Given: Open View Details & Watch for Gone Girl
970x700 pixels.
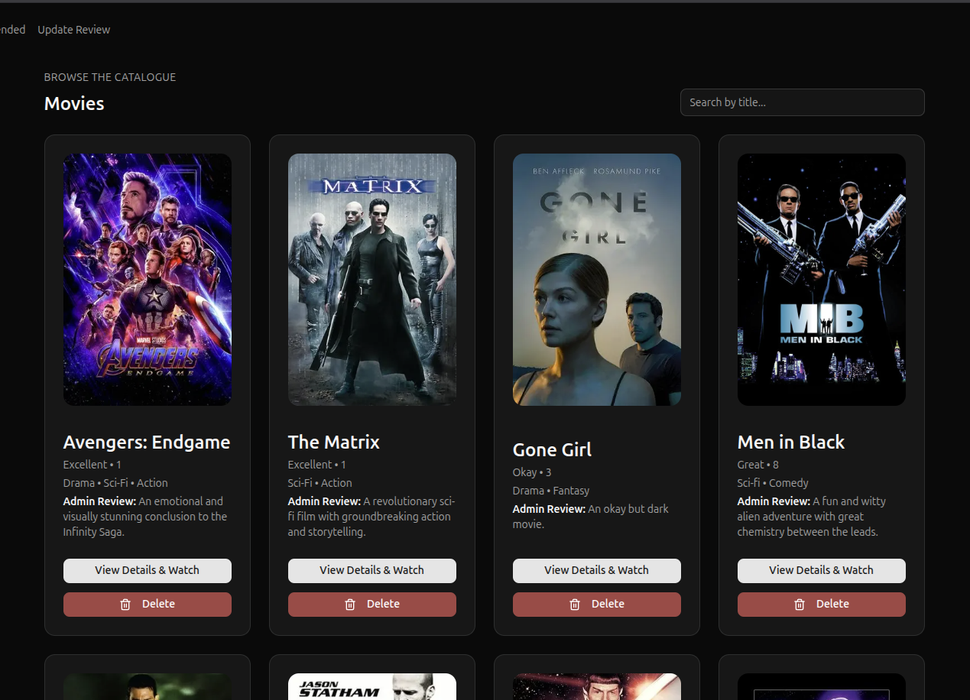Looking at the screenshot, I should (x=596, y=570).
